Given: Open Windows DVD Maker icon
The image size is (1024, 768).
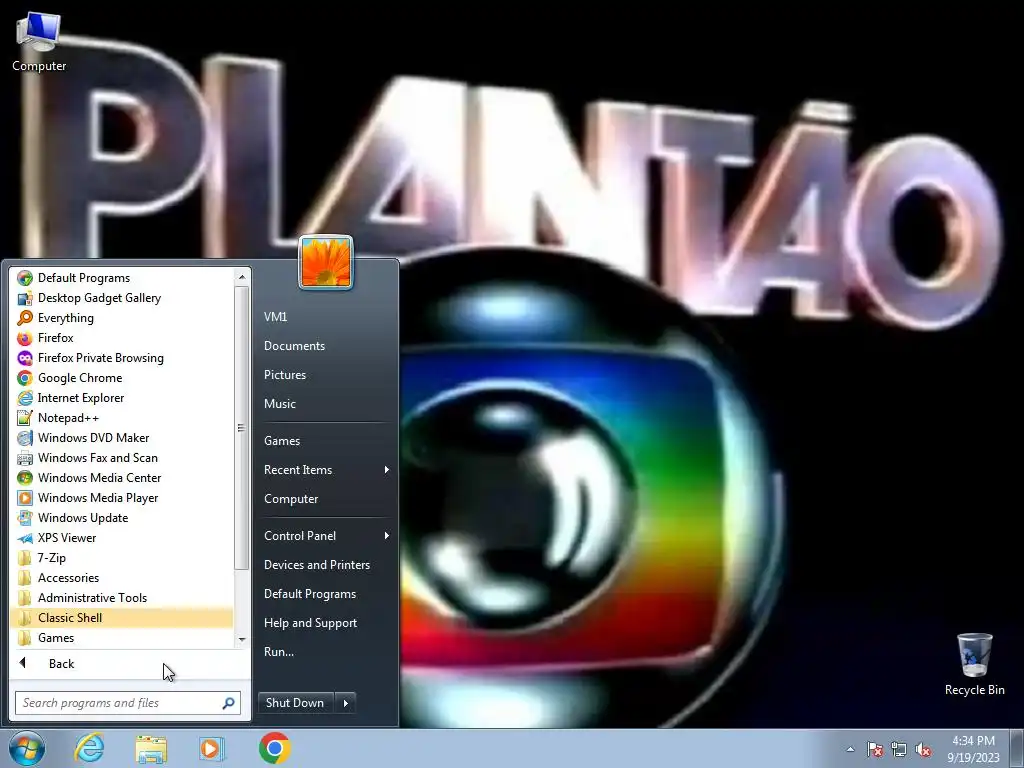Looking at the screenshot, I should pyautogui.click(x=25, y=438).
